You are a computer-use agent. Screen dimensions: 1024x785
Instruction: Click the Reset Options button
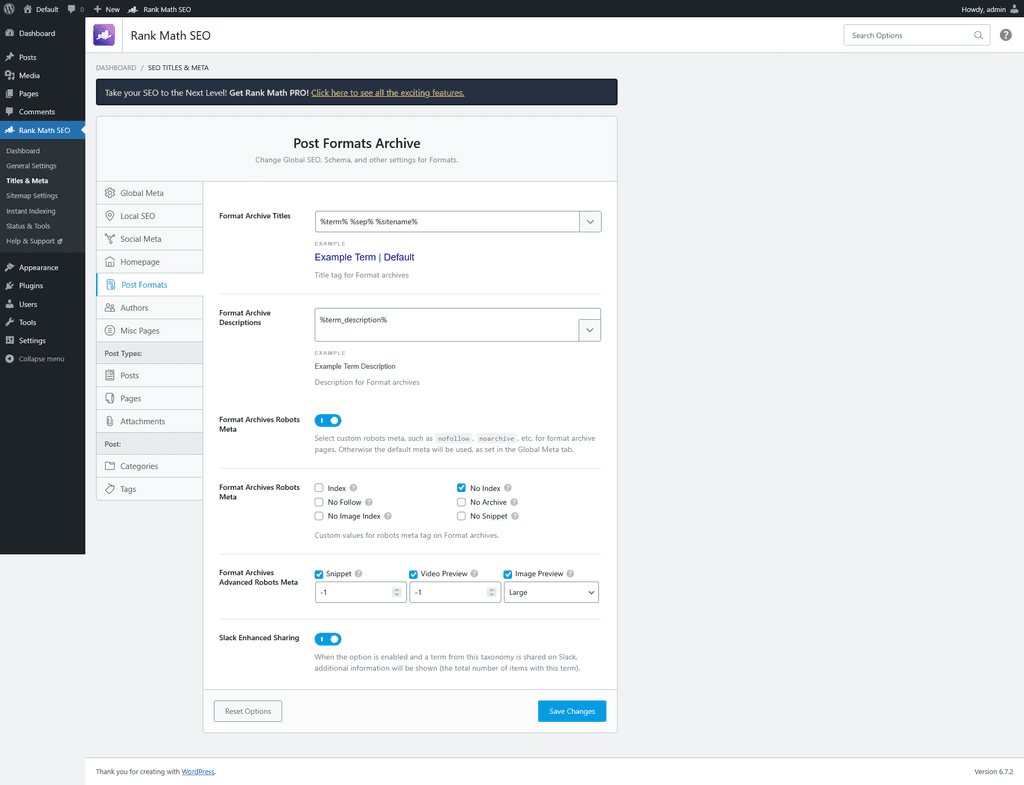pyautogui.click(x=248, y=711)
